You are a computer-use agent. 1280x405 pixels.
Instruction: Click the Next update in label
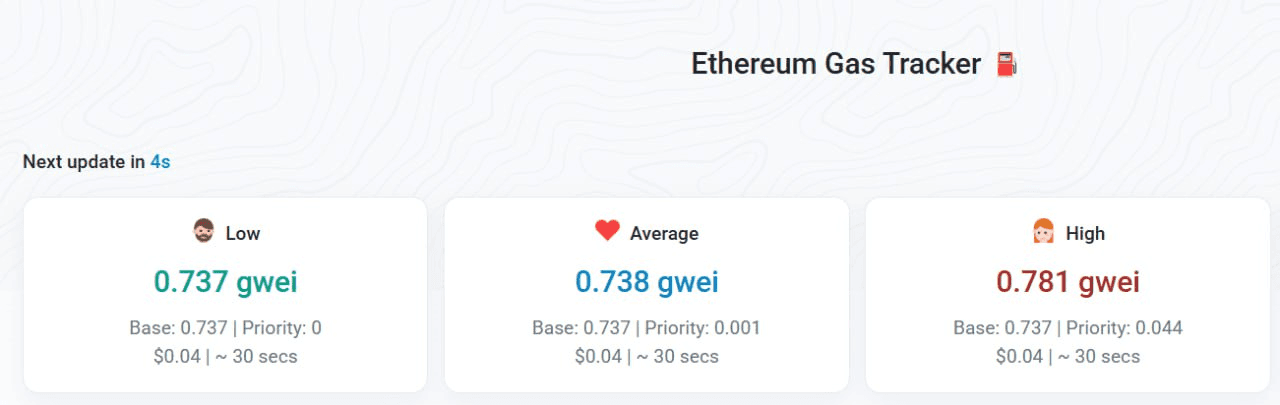84,162
